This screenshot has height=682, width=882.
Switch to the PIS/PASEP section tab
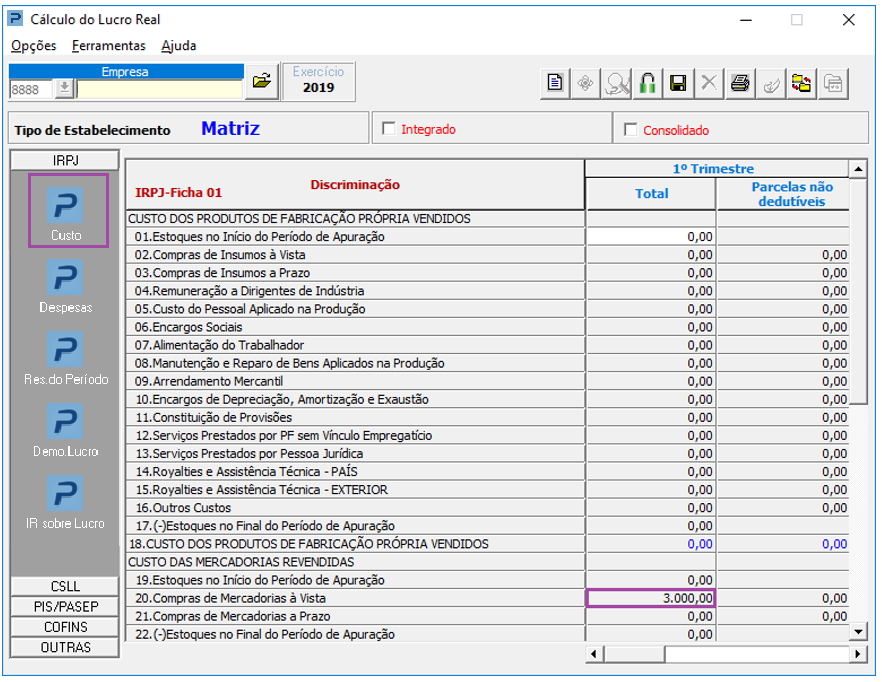(x=65, y=607)
